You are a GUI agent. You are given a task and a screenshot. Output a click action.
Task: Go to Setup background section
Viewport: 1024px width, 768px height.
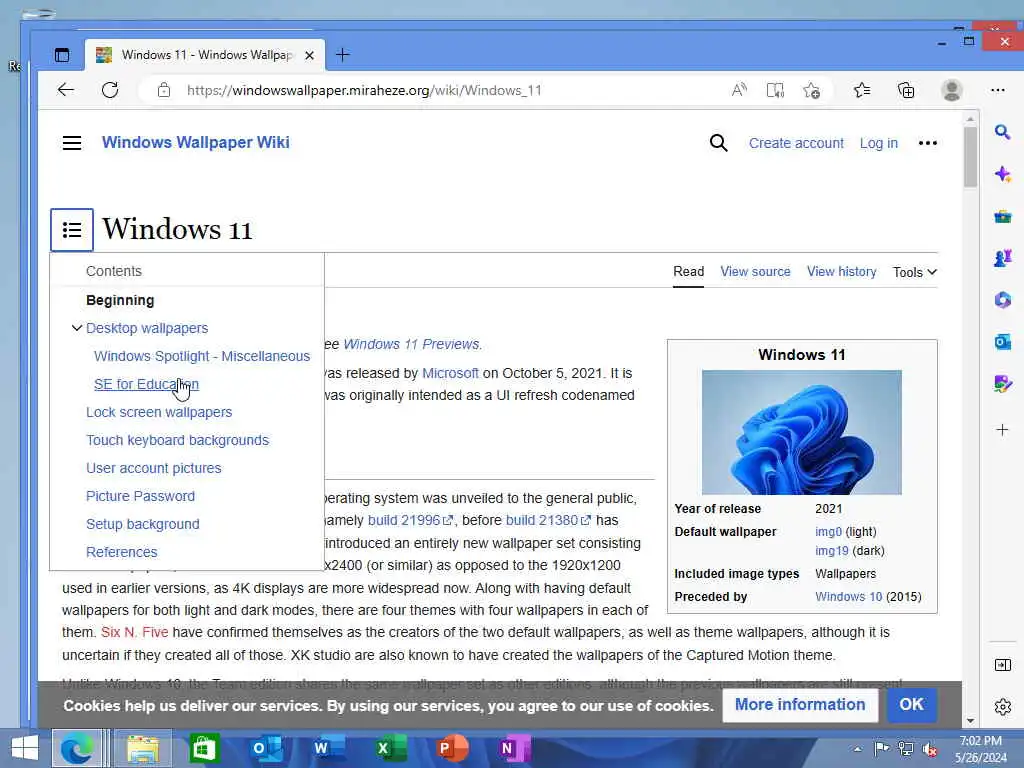click(x=142, y=524)
